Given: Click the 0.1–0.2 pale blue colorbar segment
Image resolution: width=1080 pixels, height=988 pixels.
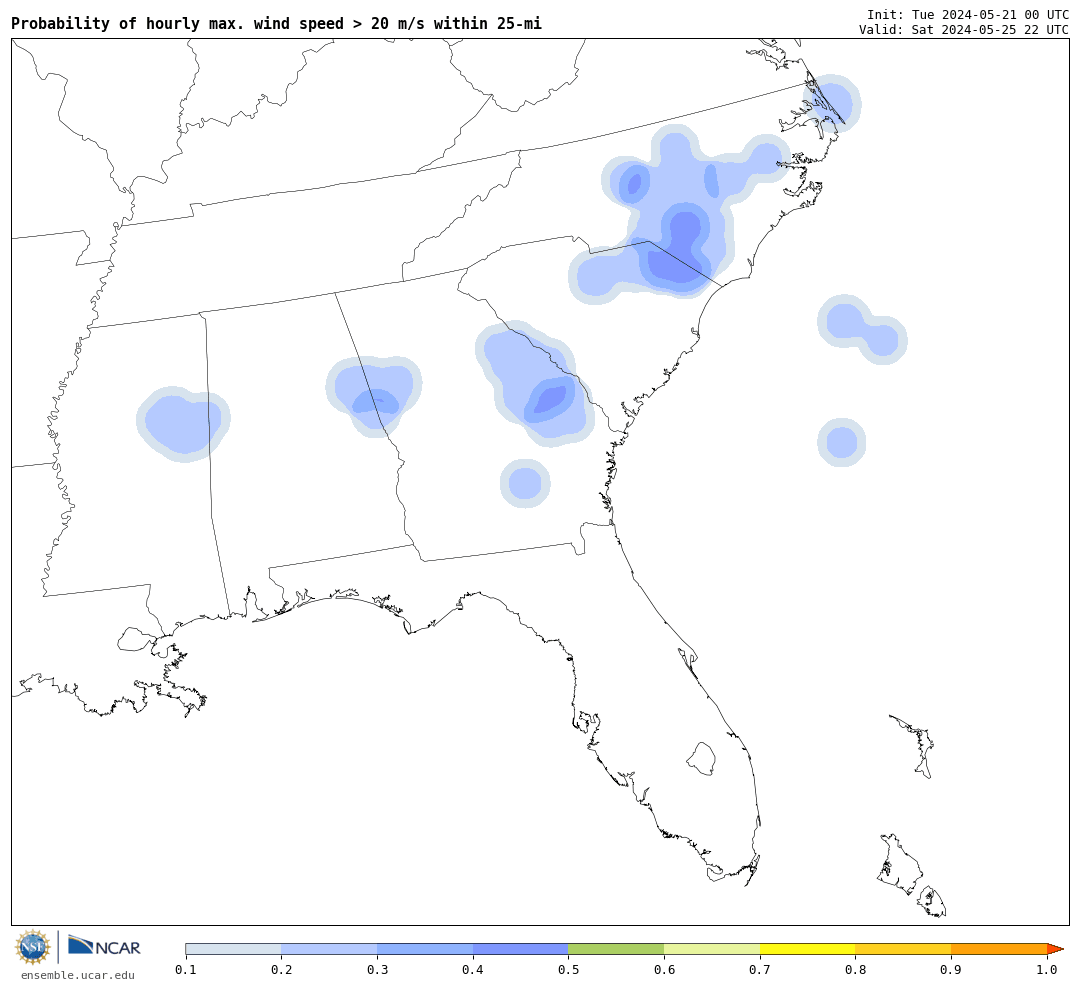Looking at the screenshot, I should coord(233,949).
